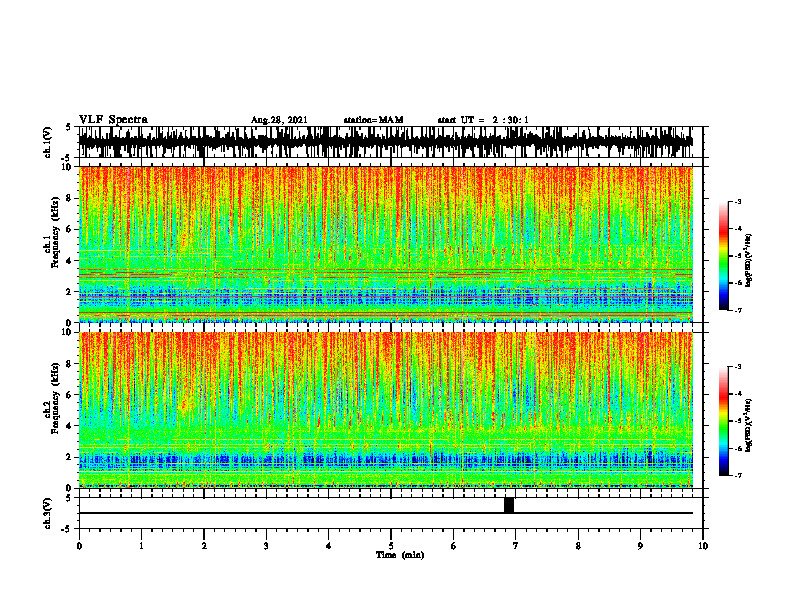
Task: Click the "ch.1(V)" waveform axis label
Action: pyautogui.click(x=47, y=142)
